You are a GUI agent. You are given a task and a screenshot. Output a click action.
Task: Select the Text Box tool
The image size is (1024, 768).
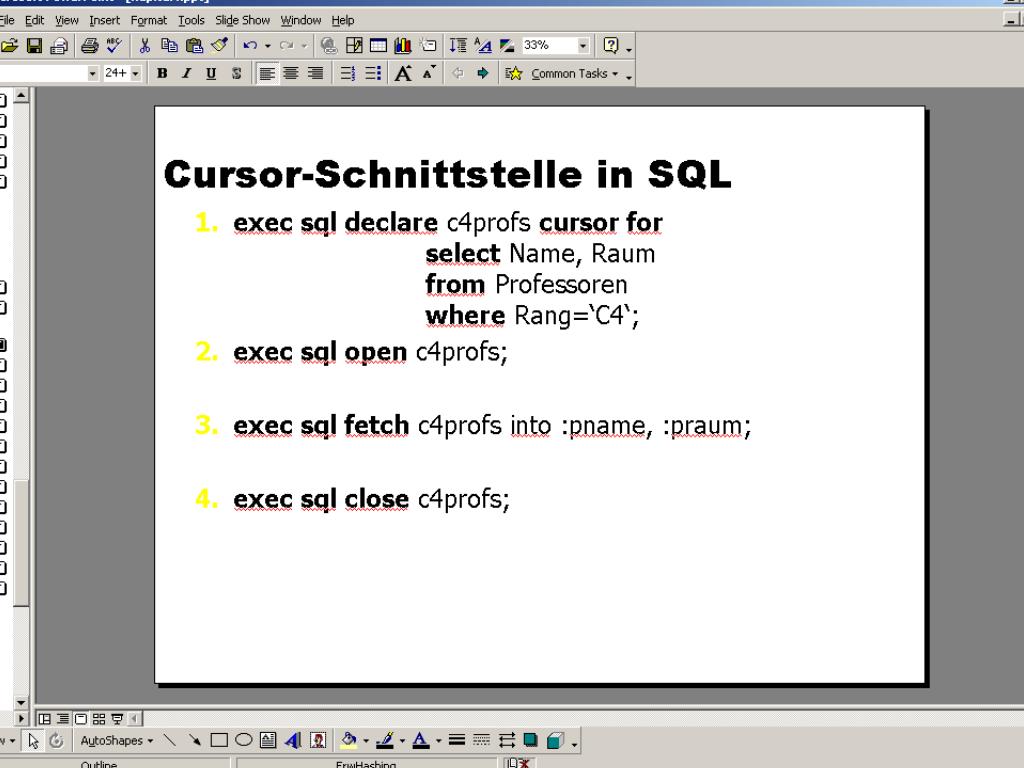pos(268,741)
